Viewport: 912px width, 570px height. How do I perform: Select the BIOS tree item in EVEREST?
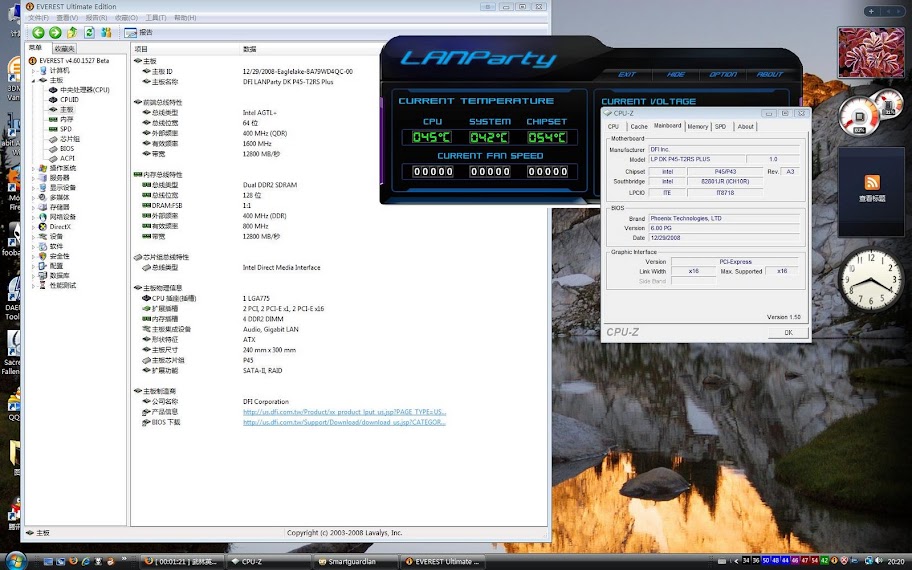tap(62, 148)
